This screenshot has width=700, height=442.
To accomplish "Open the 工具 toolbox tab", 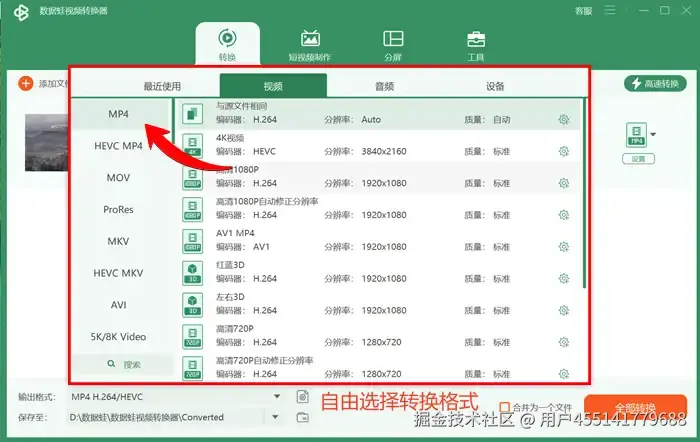I will tap(476, 45).
